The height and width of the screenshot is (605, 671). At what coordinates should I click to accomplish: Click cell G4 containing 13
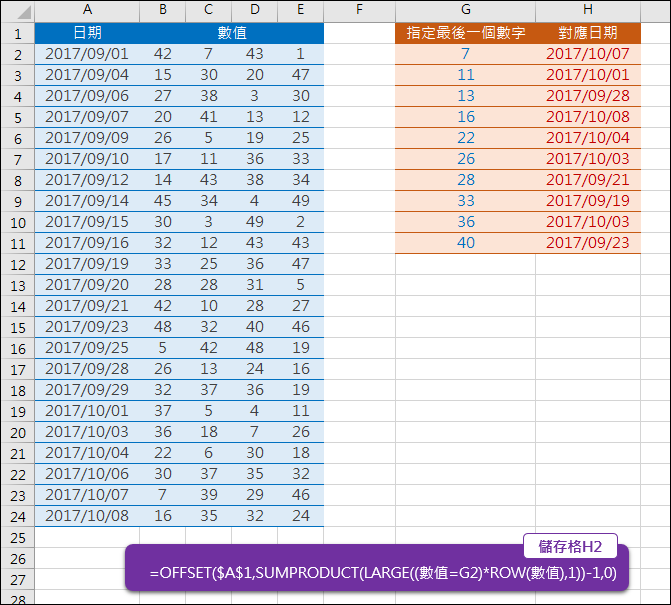[x=466, y=96]
